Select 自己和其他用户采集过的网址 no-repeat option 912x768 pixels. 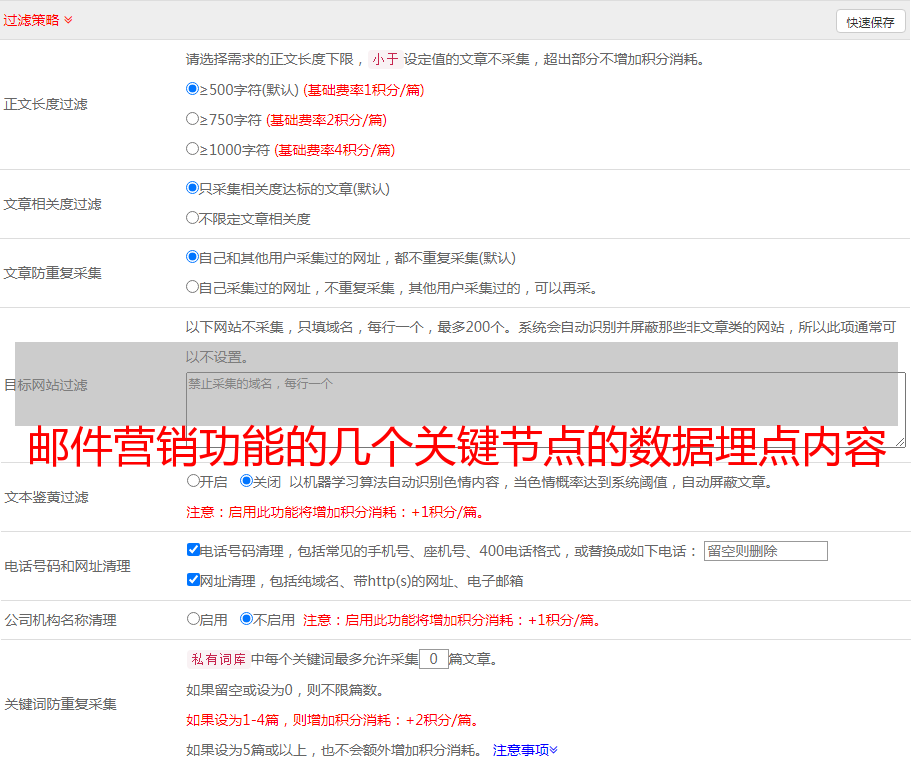point(193,257)
